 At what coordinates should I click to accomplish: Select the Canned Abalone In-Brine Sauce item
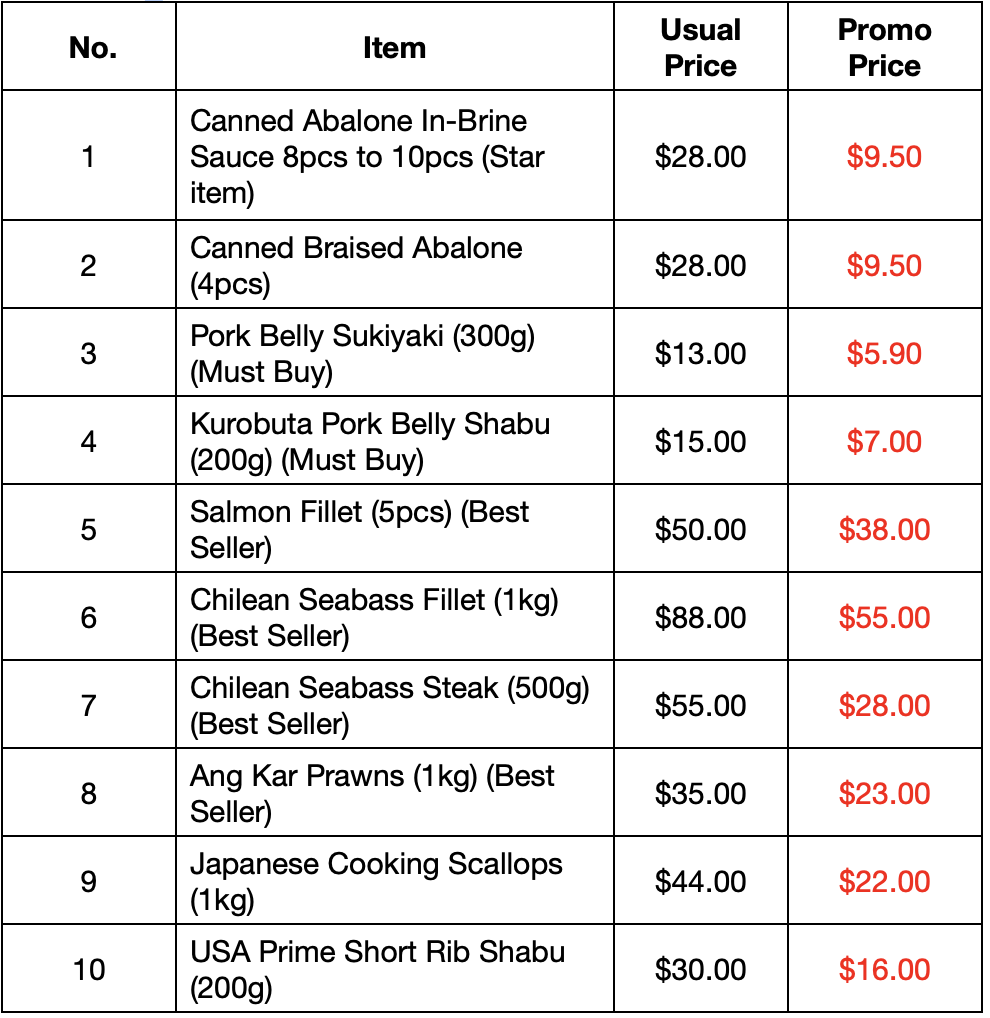367,156
